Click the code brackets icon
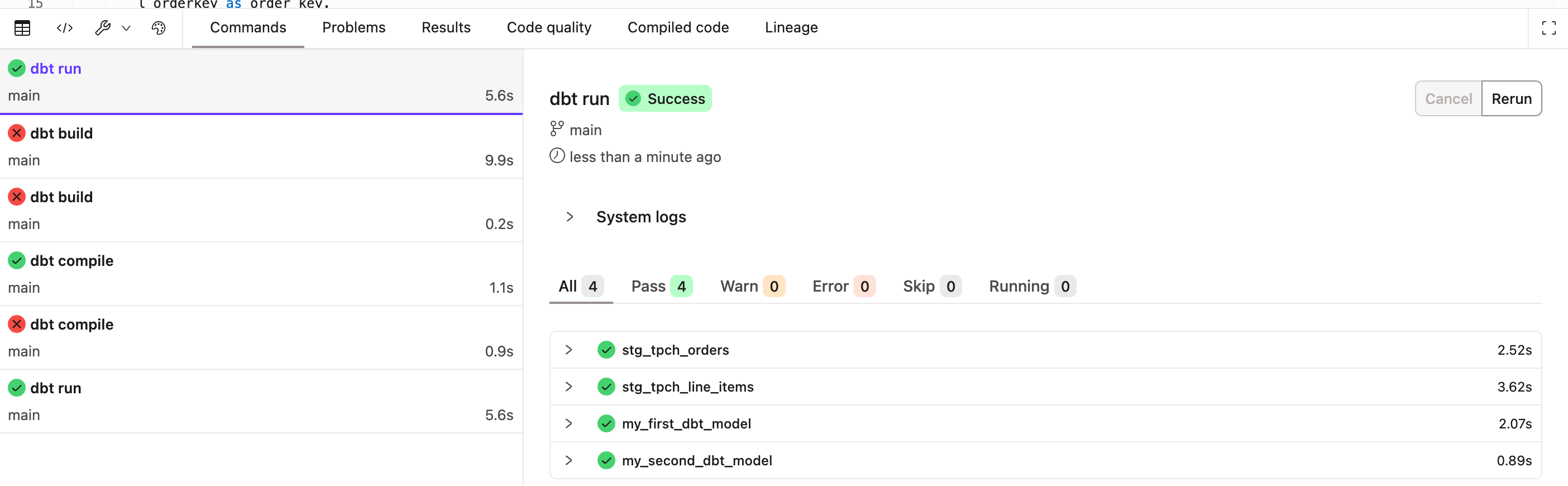The height and width of the screenshot is (486, 1568). click(65, 28)
